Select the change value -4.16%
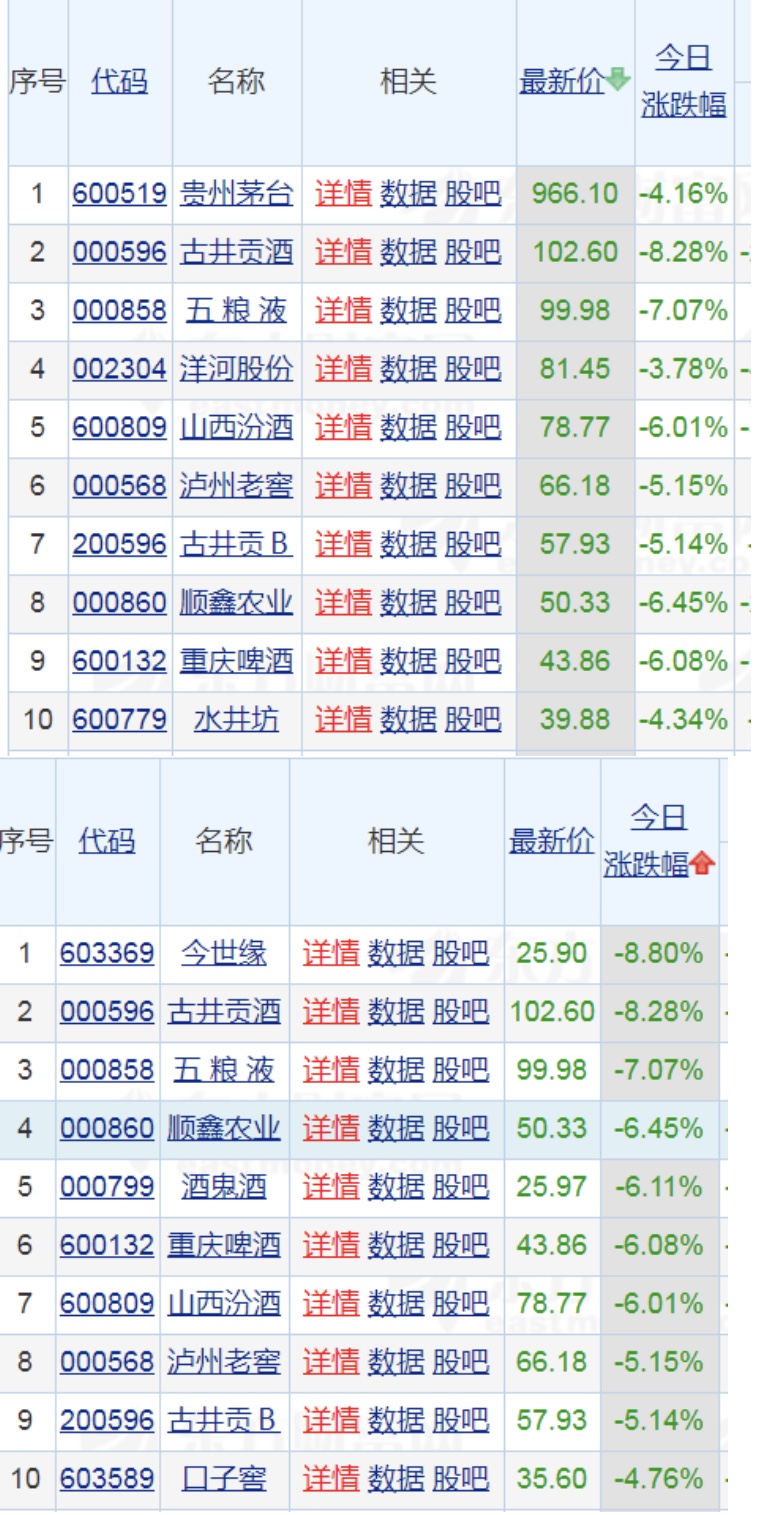The image size is (776, 1515). pyautogui.click(x=684, y=193)
